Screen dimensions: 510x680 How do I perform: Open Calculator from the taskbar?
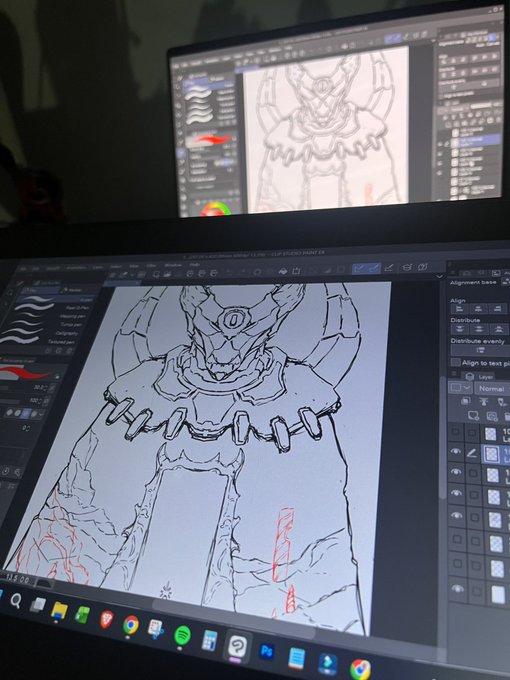tap(209, 641)
